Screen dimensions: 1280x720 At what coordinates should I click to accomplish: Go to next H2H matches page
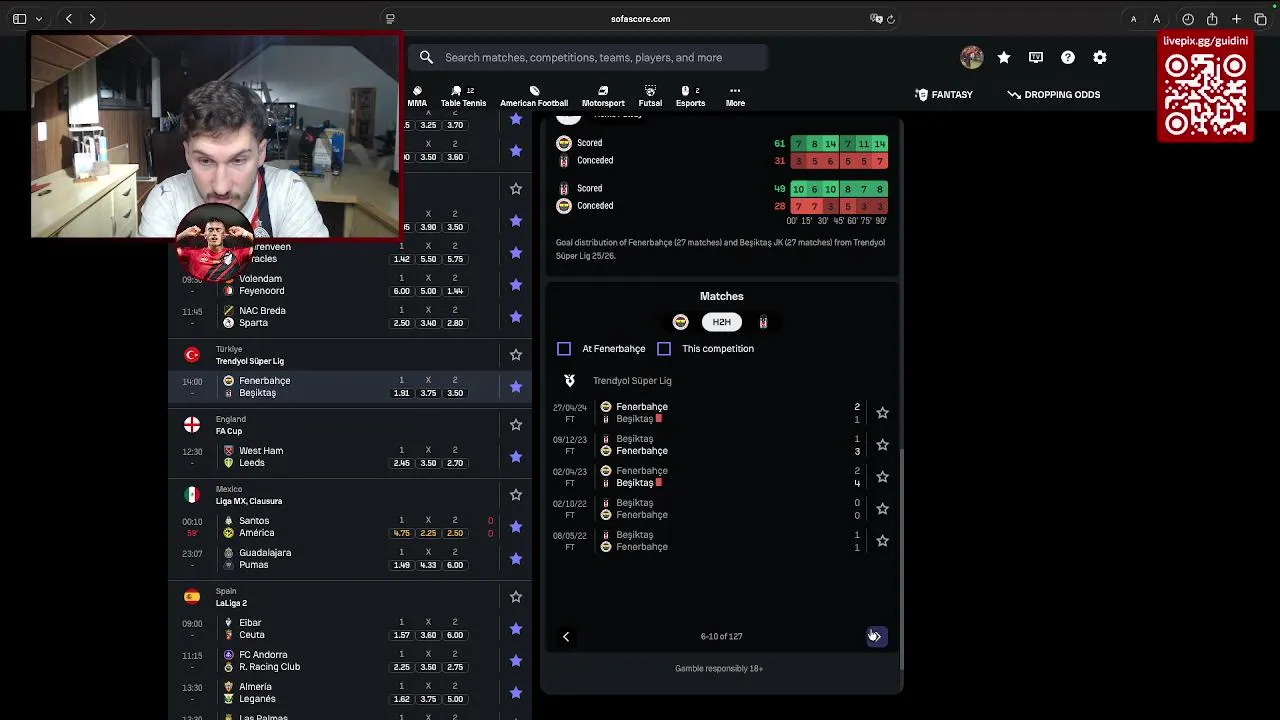(876, 636)
